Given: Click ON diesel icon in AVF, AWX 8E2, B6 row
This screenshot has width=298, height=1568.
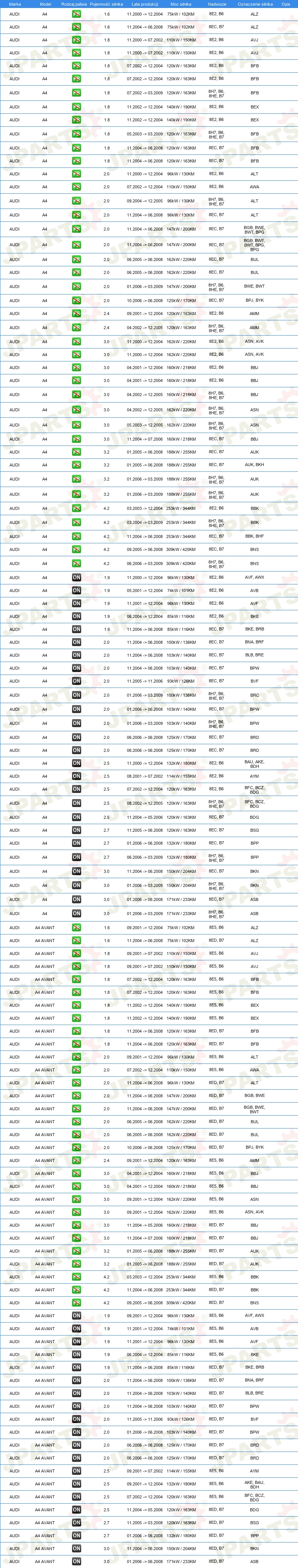Looking at the screenshot, I should 76,578.
